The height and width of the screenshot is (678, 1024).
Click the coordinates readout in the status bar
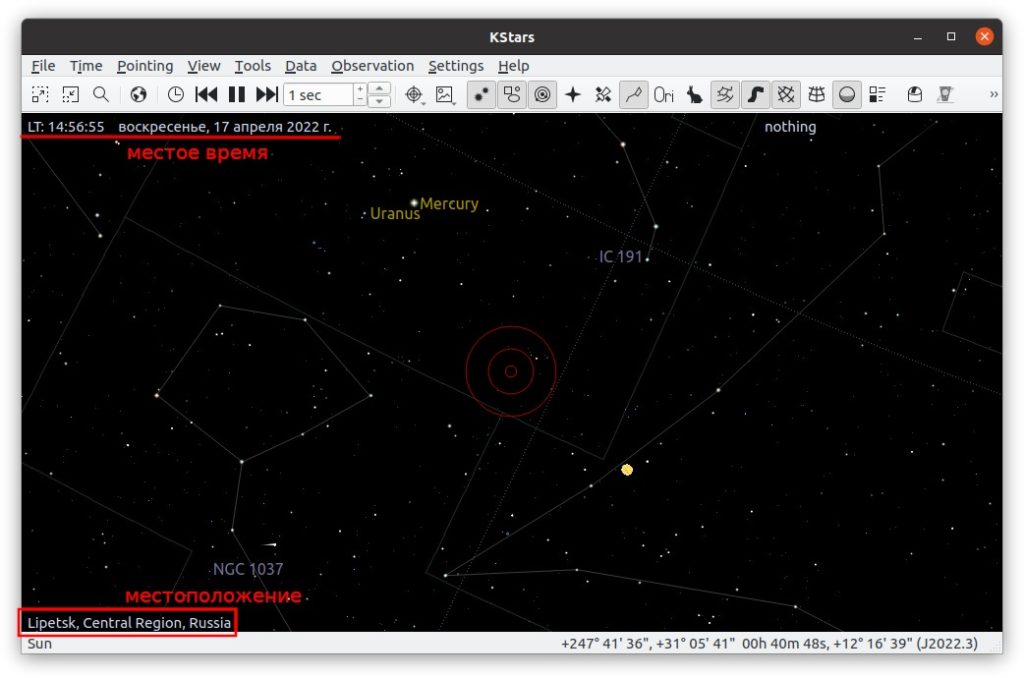[769, 643]
